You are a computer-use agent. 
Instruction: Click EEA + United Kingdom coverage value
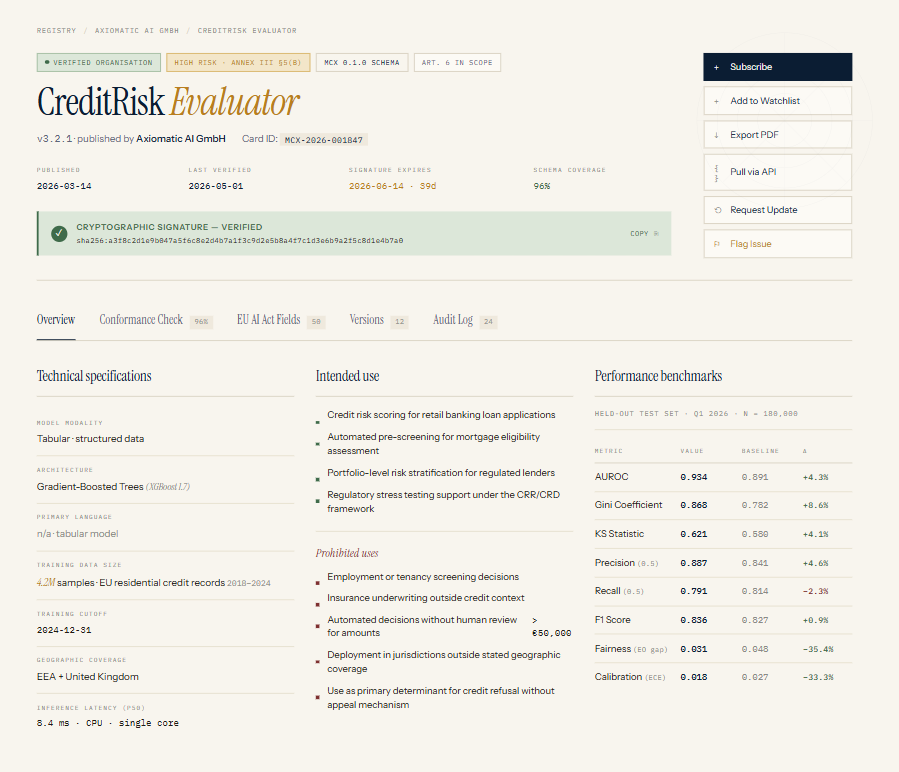tap(88, 677)
